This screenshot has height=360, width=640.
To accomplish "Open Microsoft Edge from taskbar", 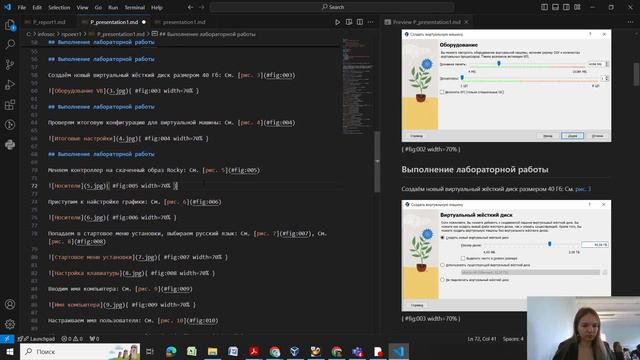I will coord(171,351).
